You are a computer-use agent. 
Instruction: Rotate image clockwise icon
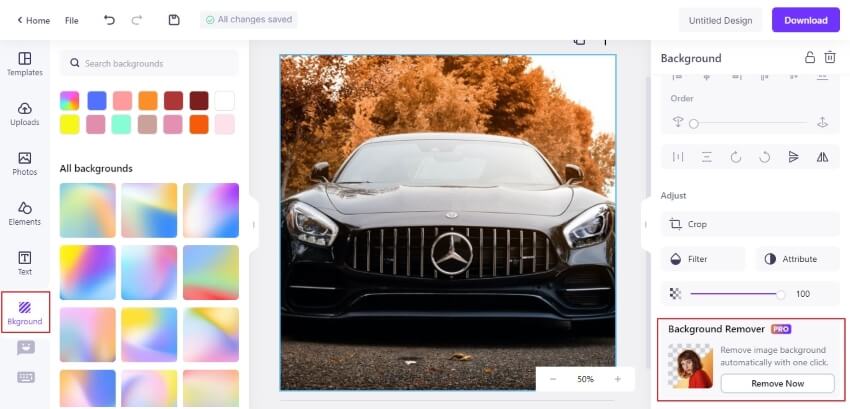[736, 157]
